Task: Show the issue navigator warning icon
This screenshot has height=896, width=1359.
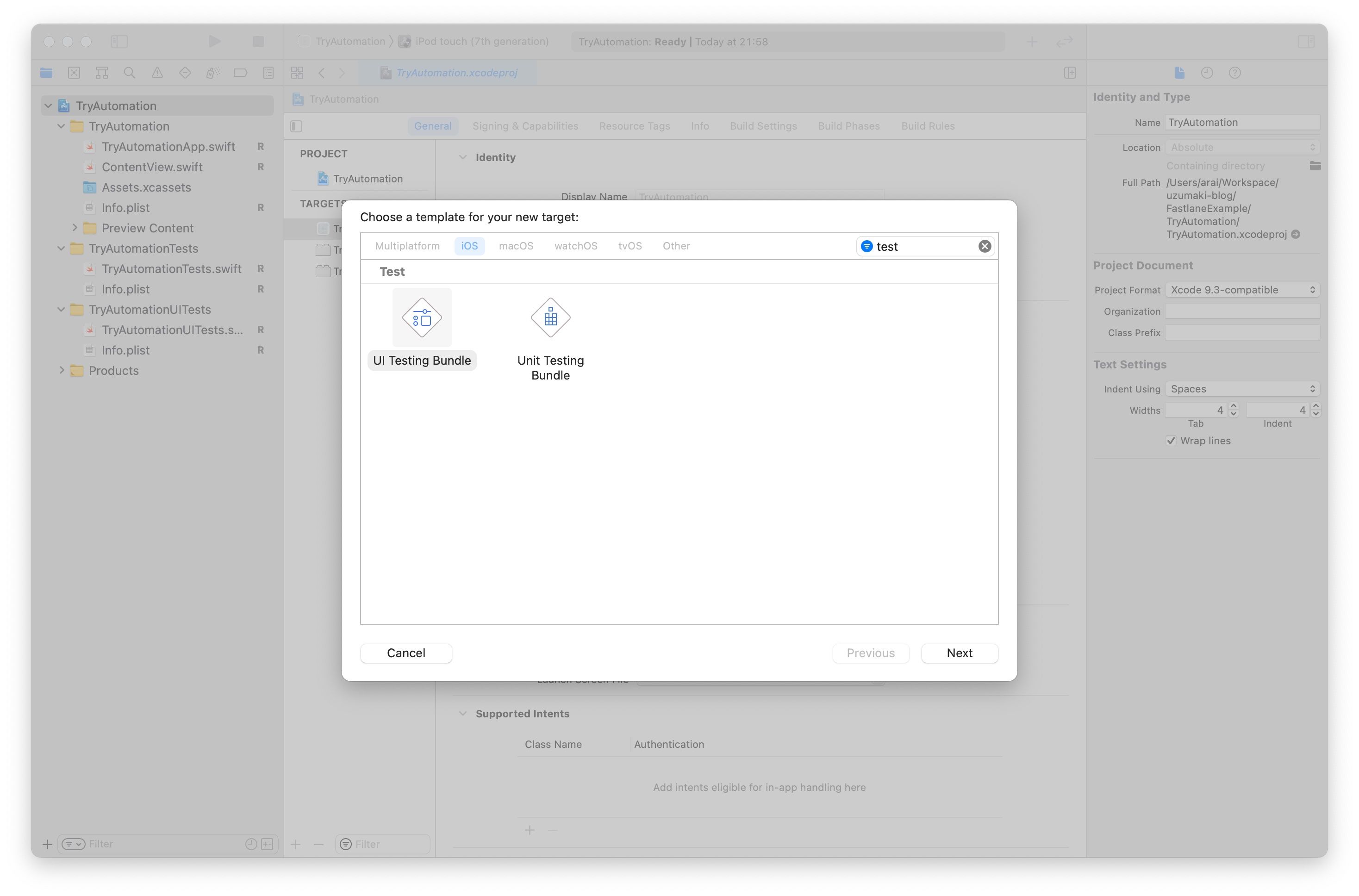Action: [157, 73]
